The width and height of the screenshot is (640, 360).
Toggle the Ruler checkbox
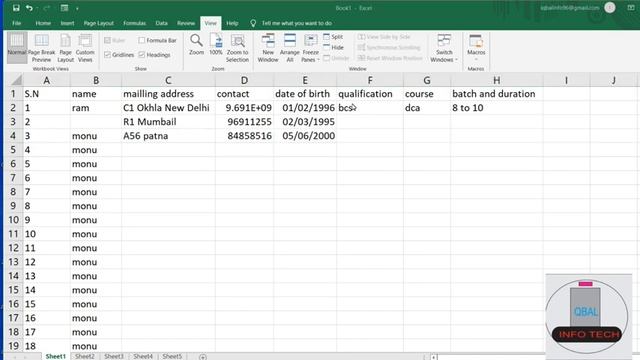point(108,40)
